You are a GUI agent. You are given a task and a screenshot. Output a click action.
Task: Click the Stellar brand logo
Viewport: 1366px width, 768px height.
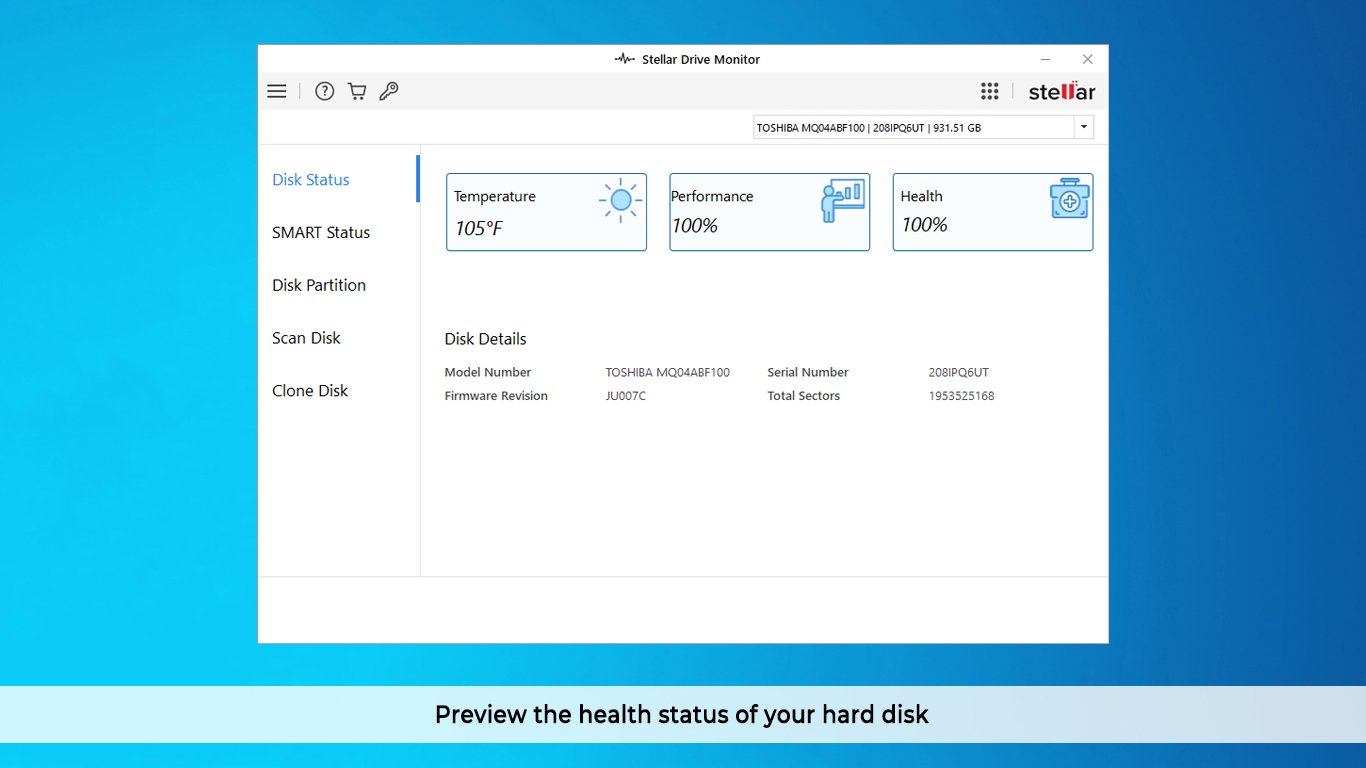coord(1061,92)
